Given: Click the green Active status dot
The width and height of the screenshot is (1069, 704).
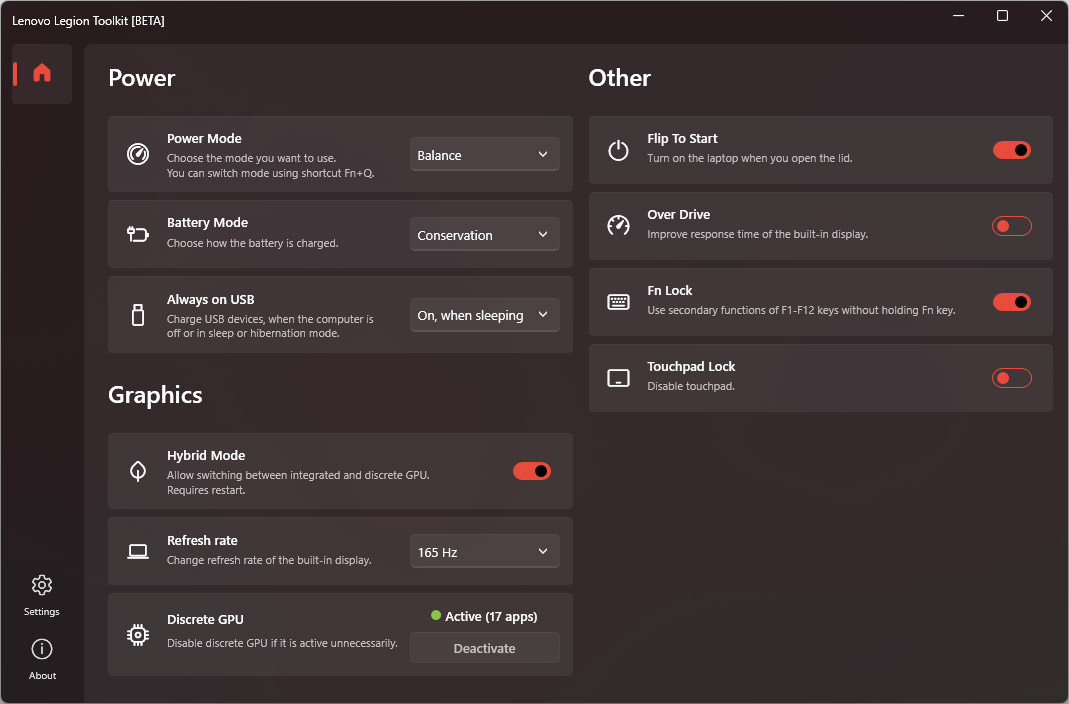Looking at the screenshot, I should point(436,615).
